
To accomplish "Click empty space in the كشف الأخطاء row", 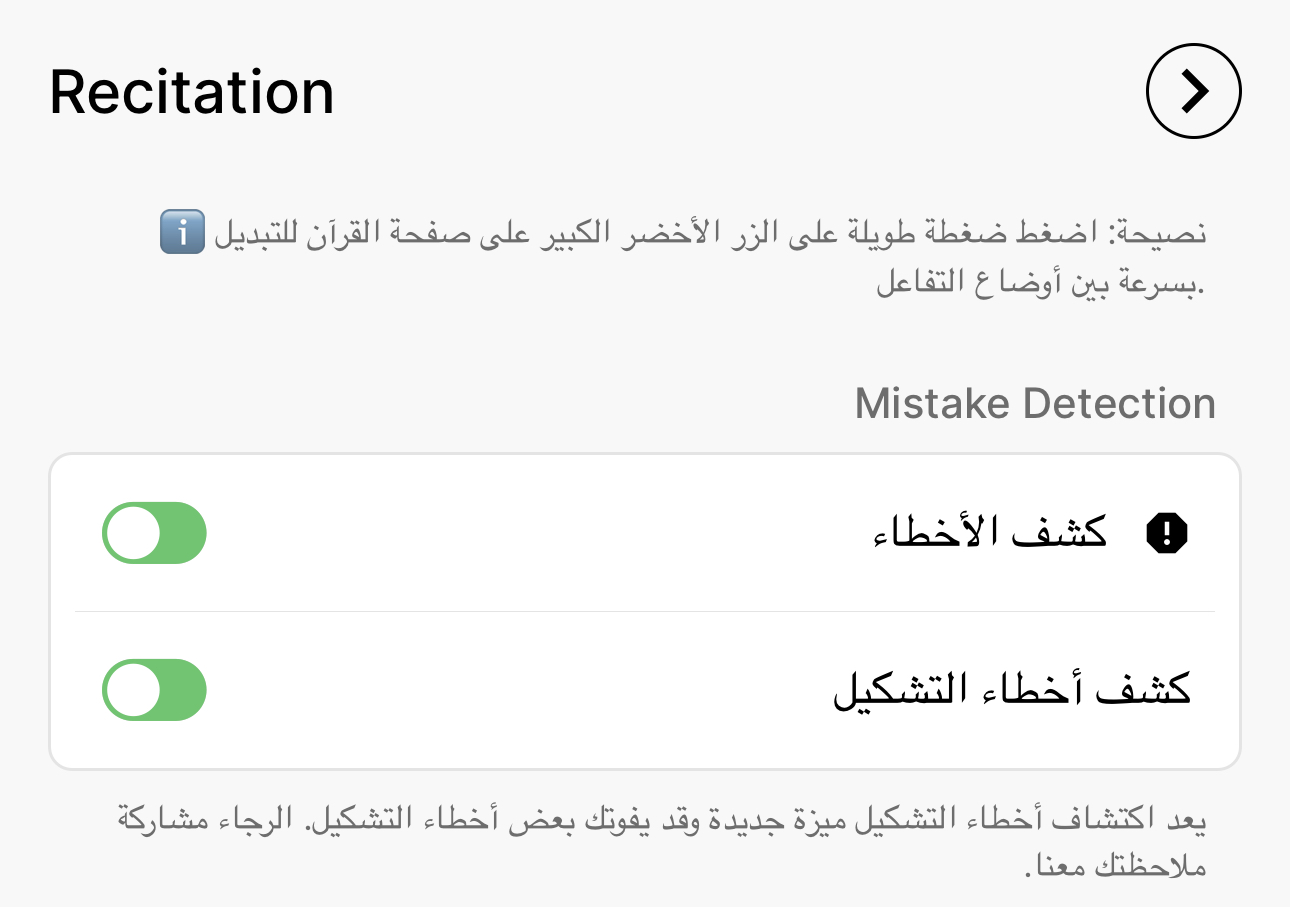I will tap(540, 533).
